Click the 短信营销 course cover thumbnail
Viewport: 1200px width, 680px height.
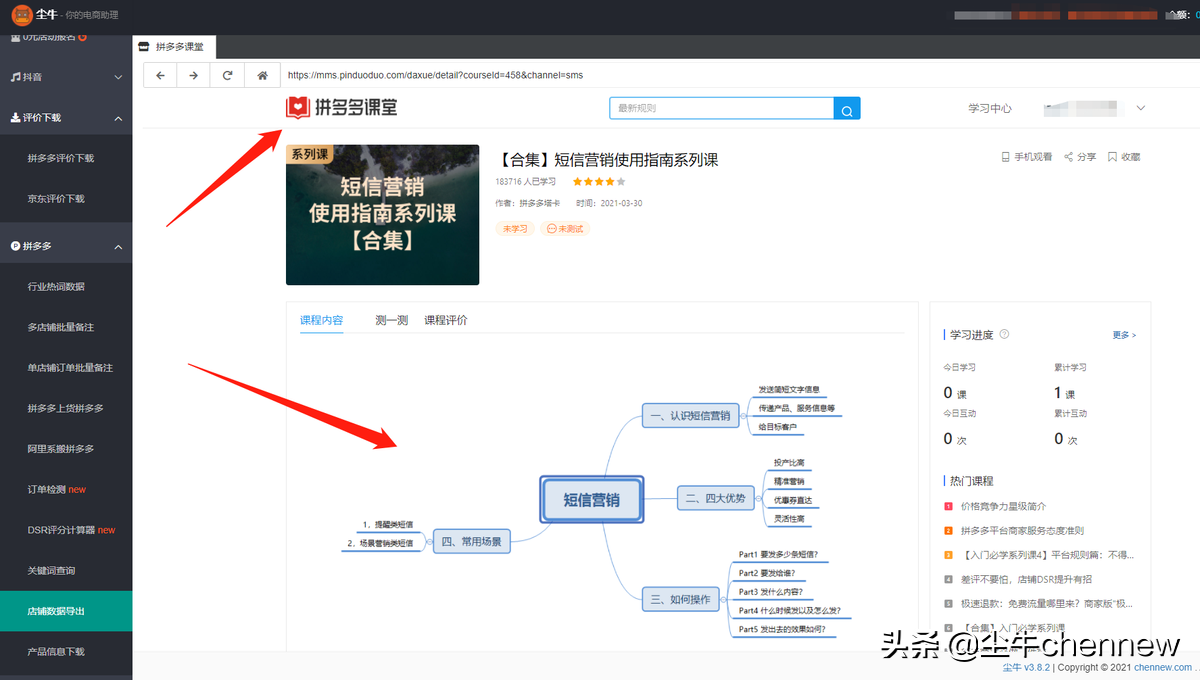click(382, 215)
